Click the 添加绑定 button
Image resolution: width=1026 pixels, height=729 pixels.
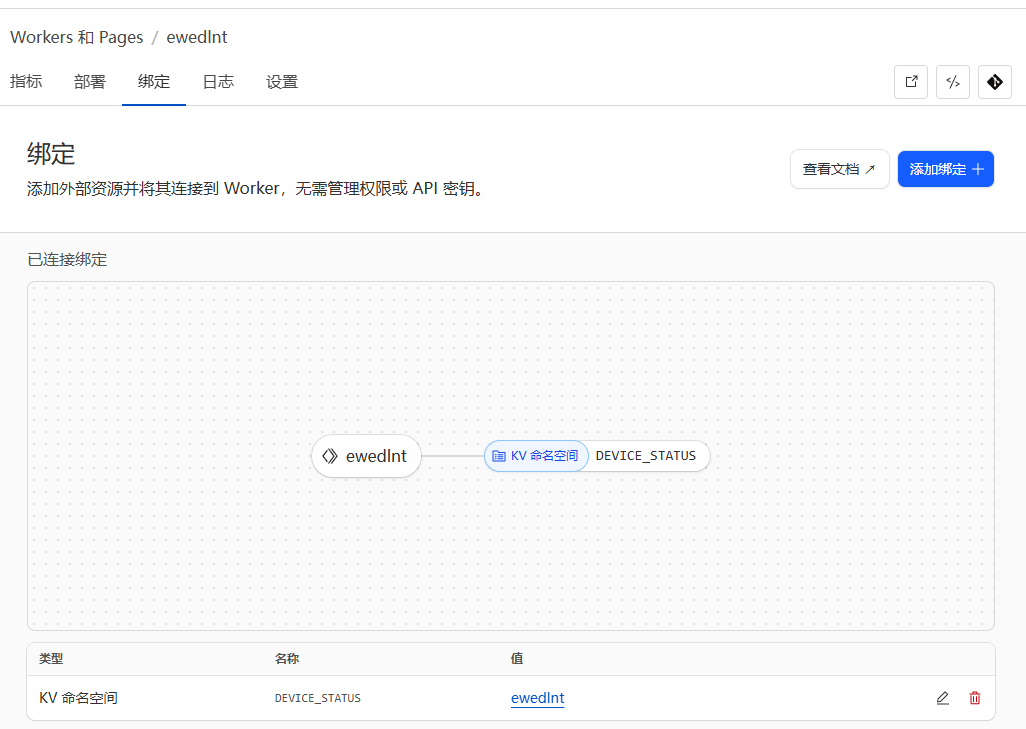(x=946, y=169)
